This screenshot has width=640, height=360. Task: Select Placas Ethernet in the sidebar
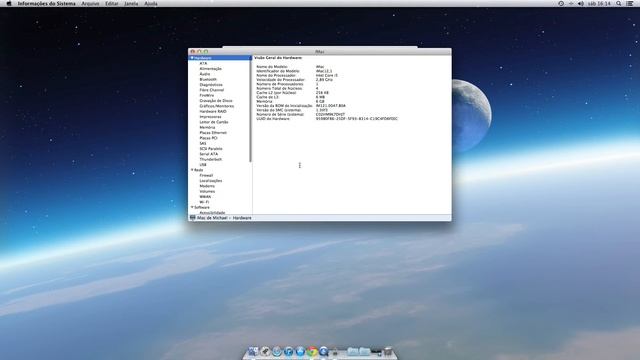[x=213, y=133]
